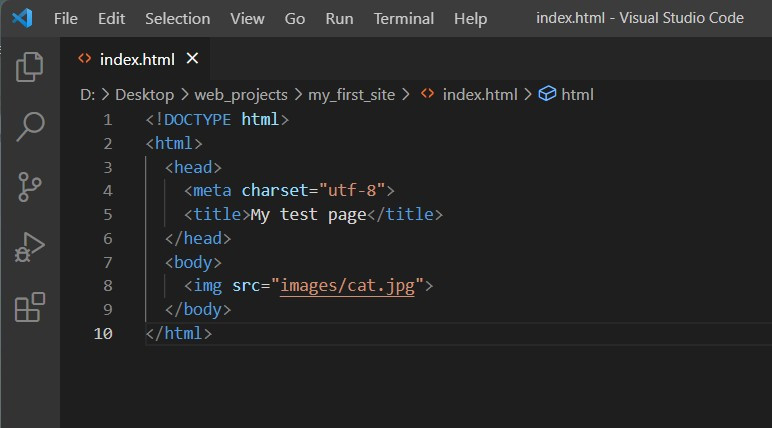Click line number 5 in the gutter
Image resolution: width=772 pixels, height=428 pixels.
tap(107, 214)
